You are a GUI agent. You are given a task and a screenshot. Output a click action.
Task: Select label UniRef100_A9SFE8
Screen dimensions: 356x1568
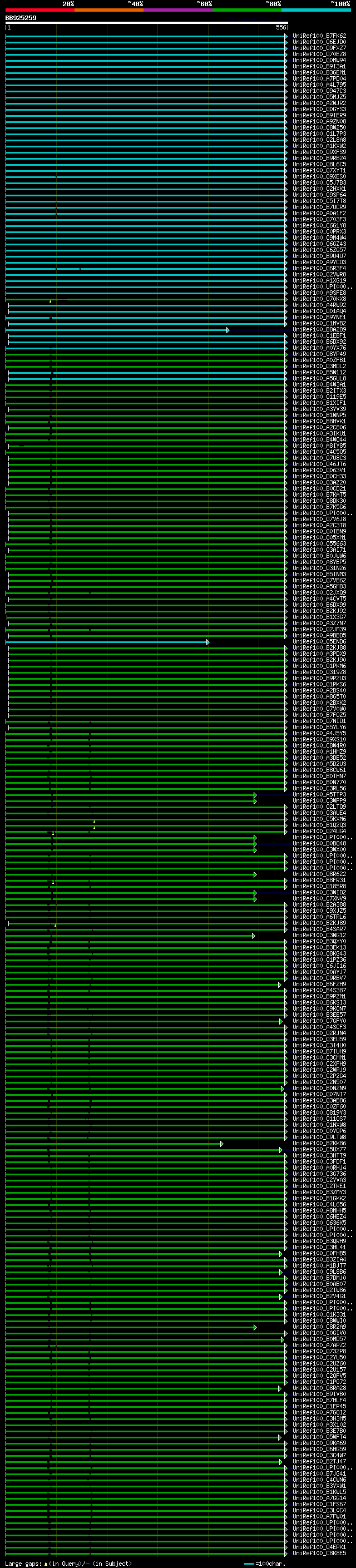click(319, 293)
